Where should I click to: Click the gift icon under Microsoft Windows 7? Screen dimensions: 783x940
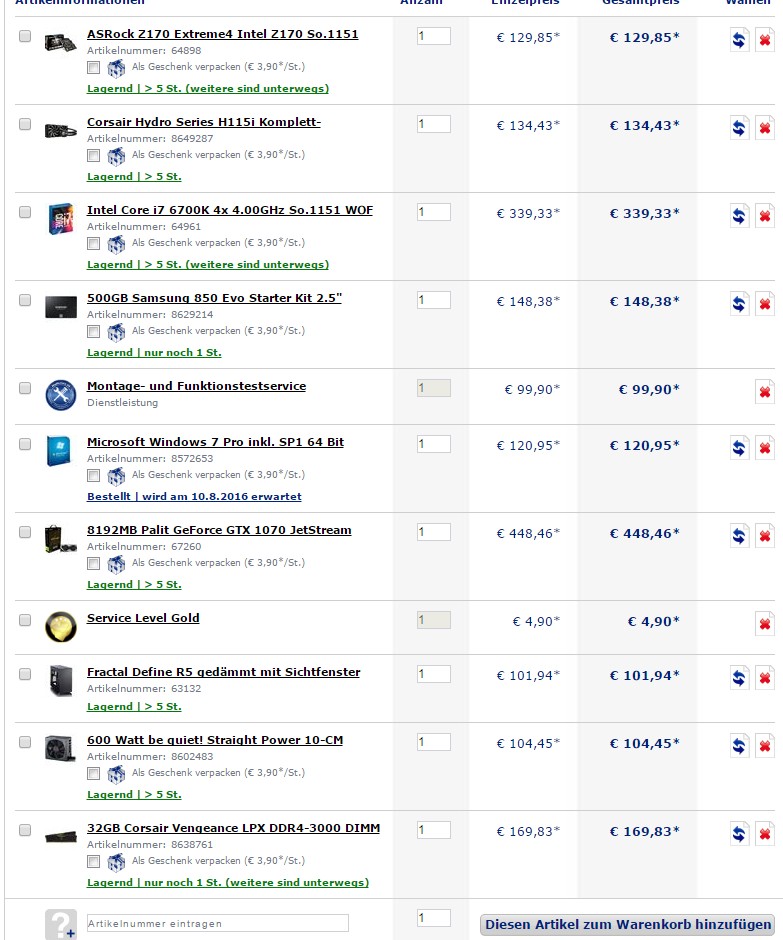[x=116, y=476]
